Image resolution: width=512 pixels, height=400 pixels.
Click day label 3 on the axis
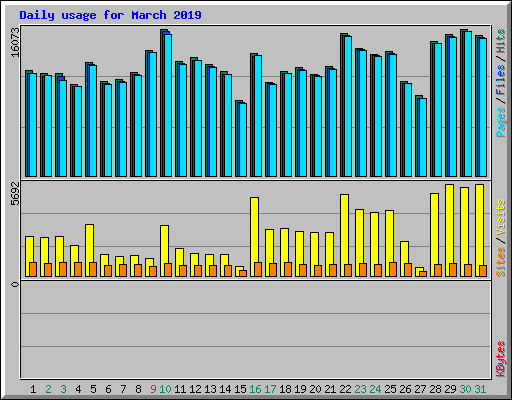pyautogui.click(x=63, y=389)
